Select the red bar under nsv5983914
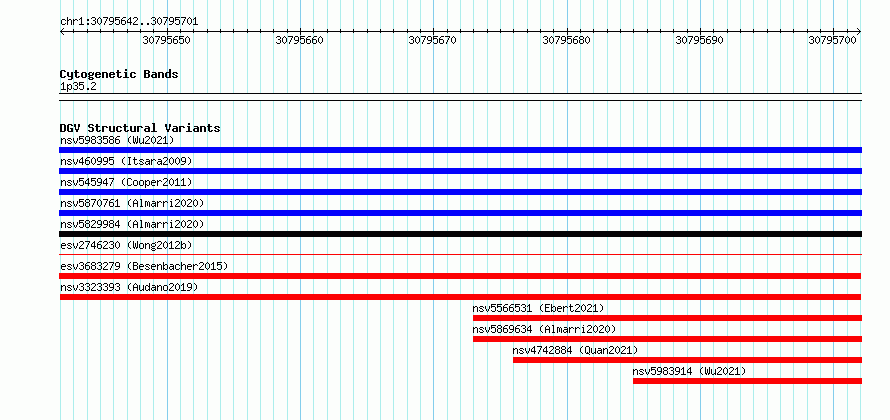The height and width of the screenshot is (420, 890). point(748,381)
